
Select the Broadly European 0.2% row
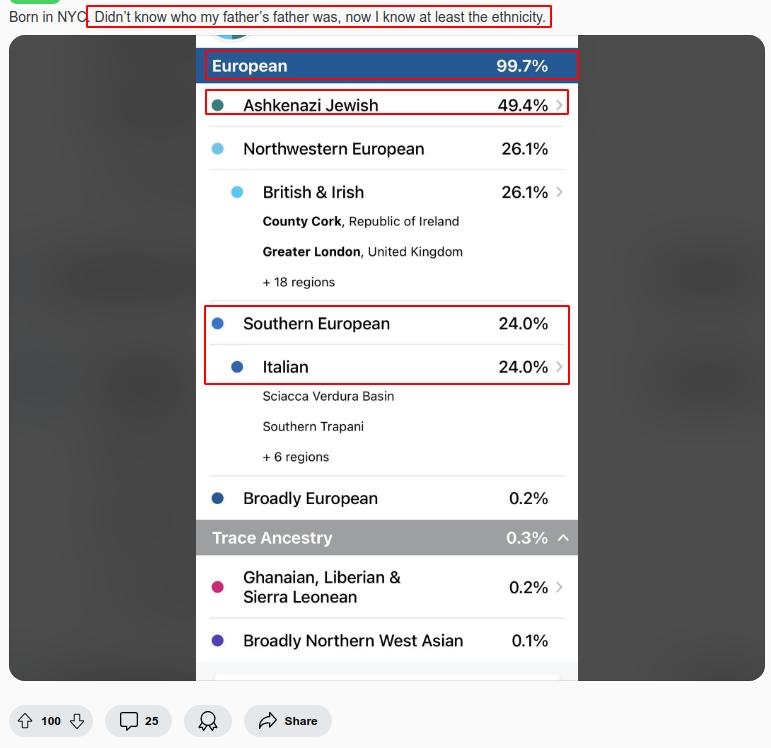click(x=387, y=498)
